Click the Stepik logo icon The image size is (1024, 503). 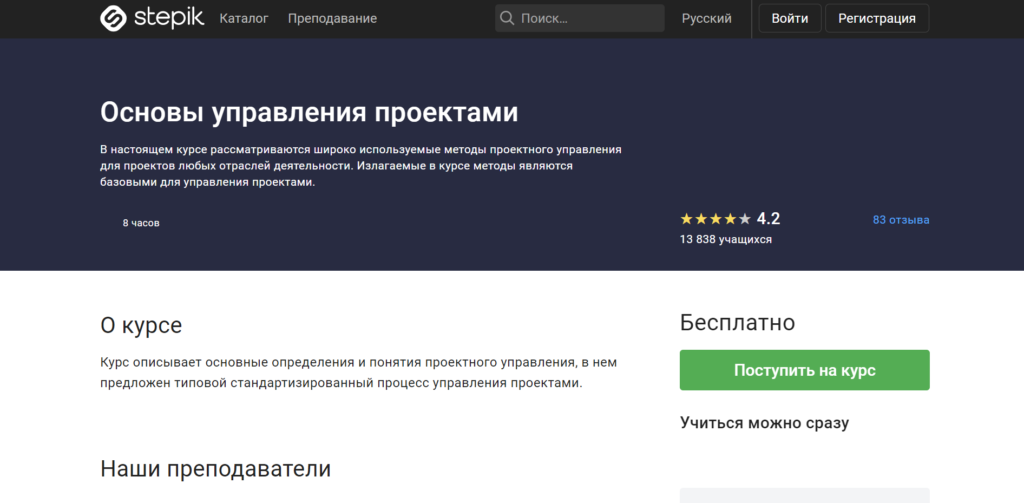point(114,18)
